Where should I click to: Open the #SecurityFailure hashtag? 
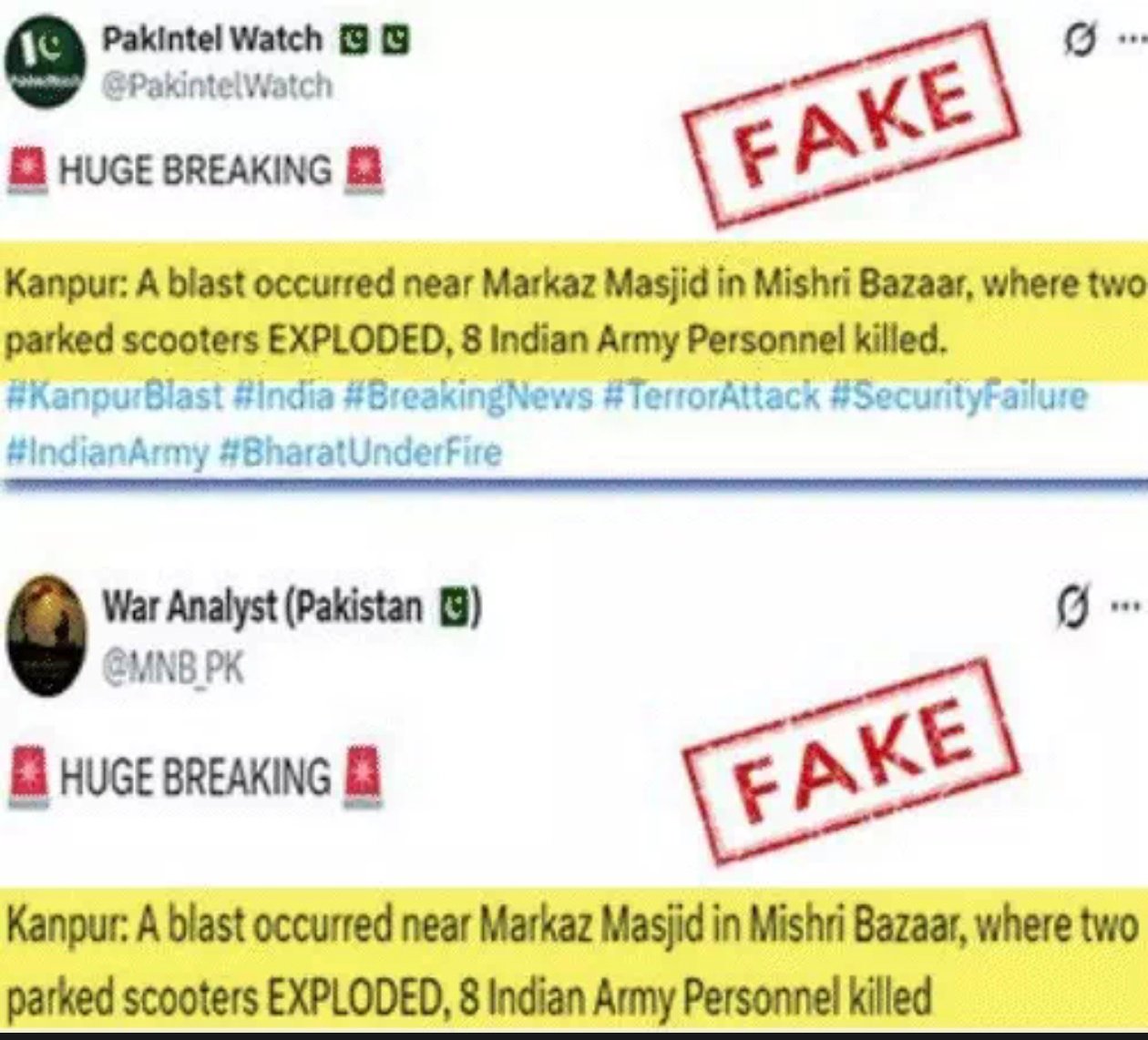[x=958, y=396]
